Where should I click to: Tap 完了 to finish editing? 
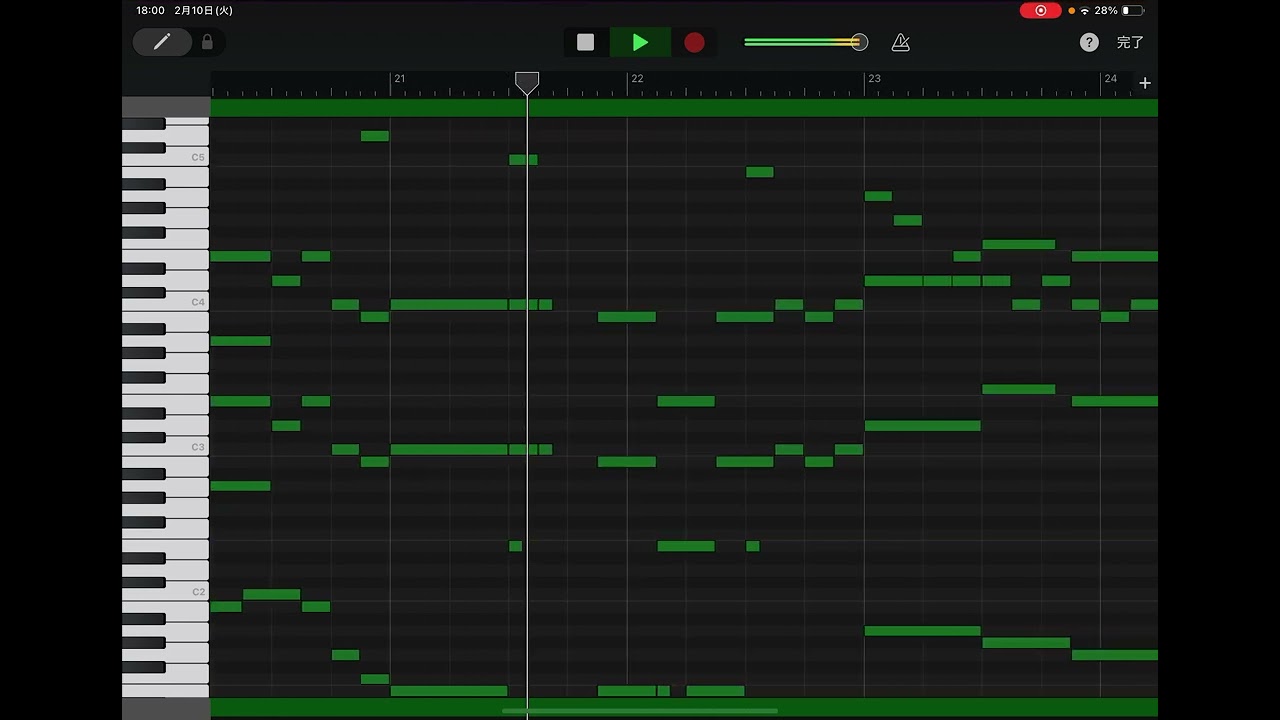[x=1130, y=42]
